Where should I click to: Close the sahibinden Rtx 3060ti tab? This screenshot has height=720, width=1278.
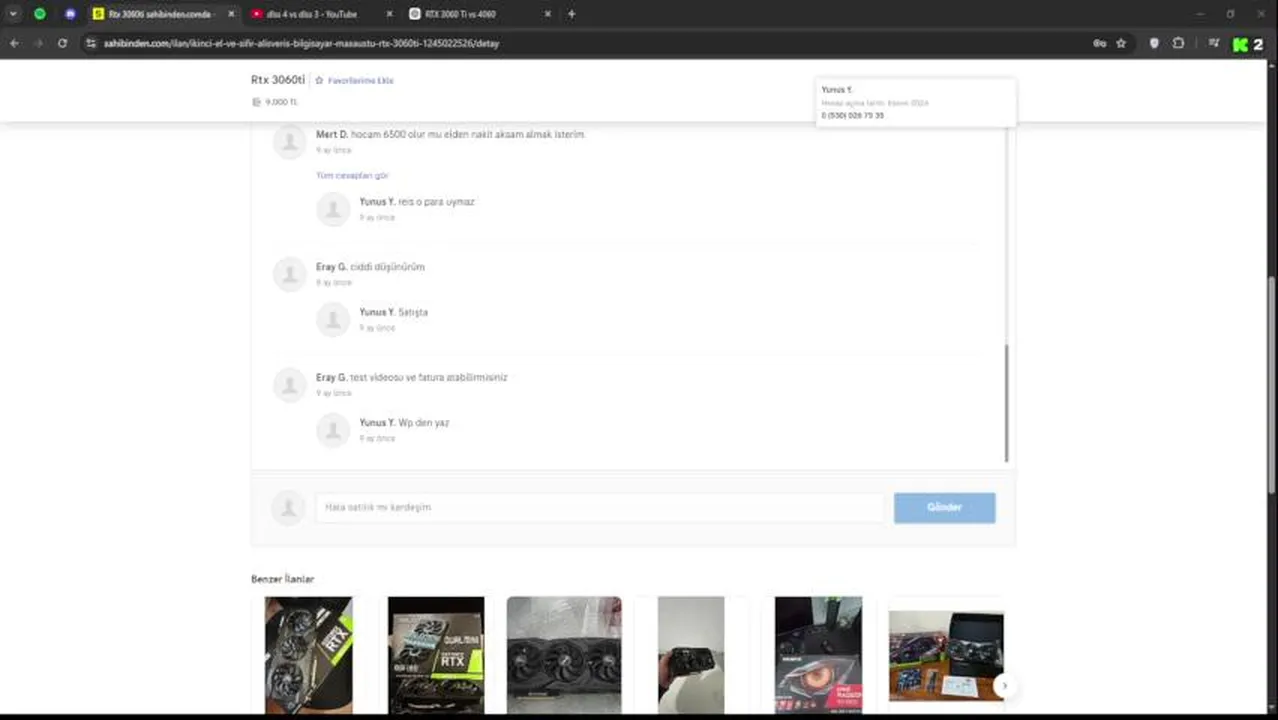pos(232,14)
